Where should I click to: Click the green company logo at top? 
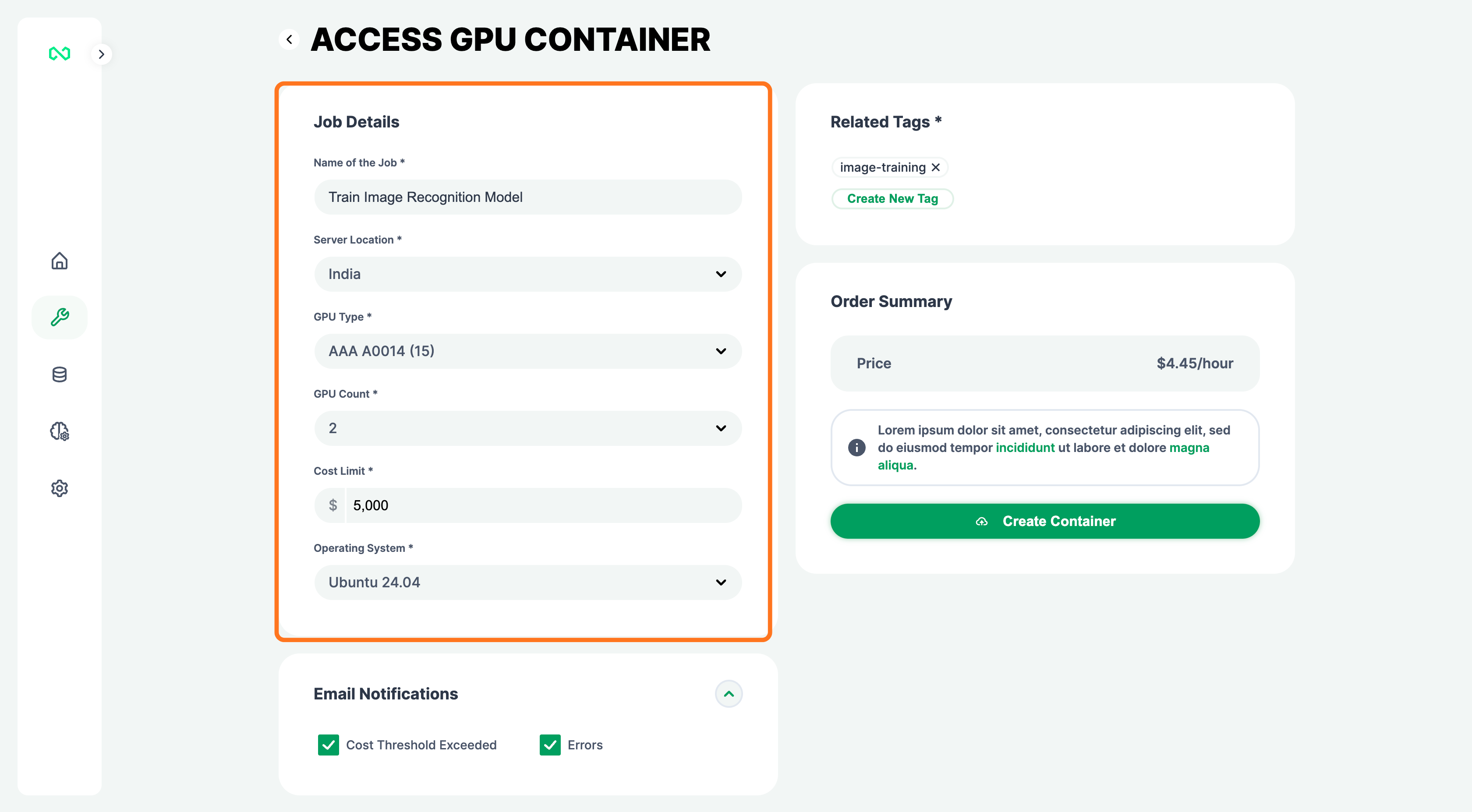(60, 53)
